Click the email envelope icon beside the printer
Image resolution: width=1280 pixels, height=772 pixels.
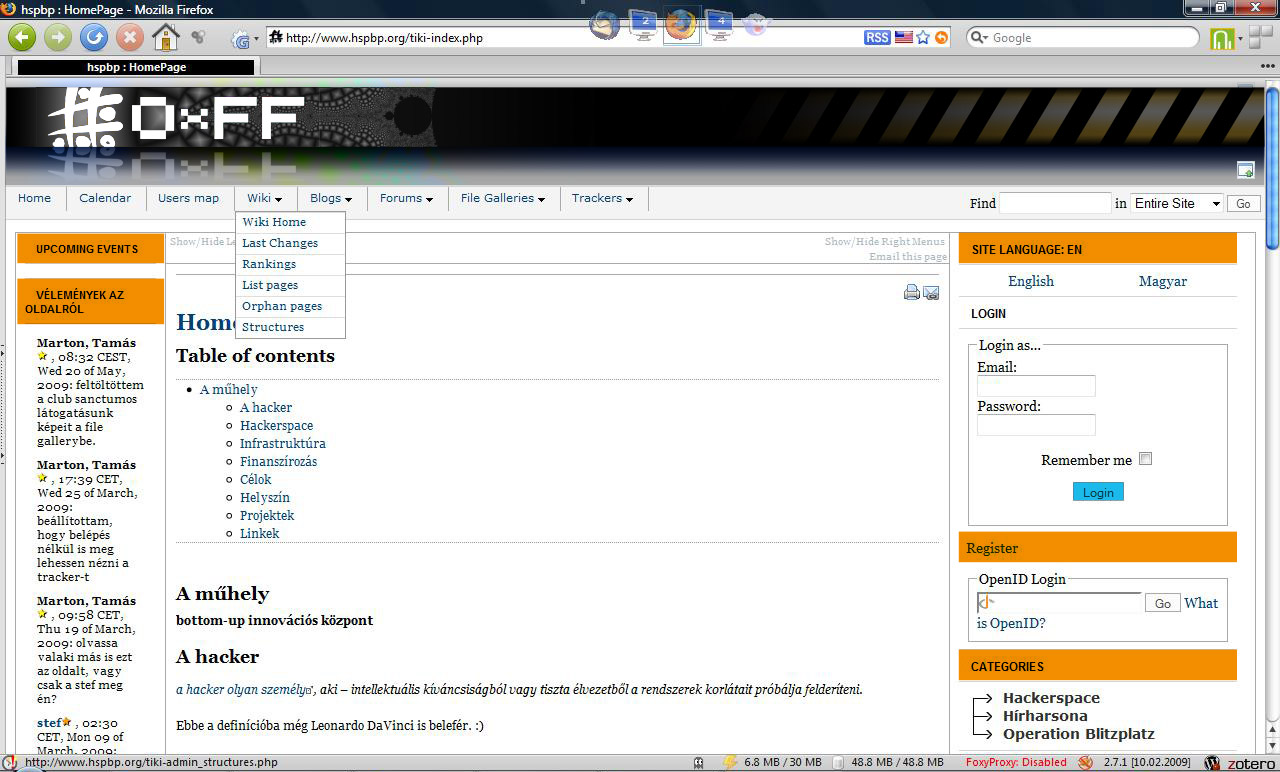click(931, 293)
